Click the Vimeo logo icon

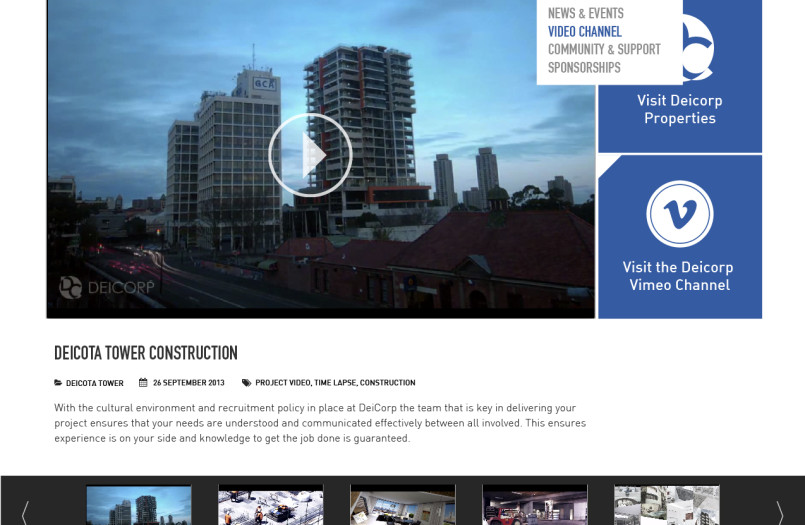[679, 213]
